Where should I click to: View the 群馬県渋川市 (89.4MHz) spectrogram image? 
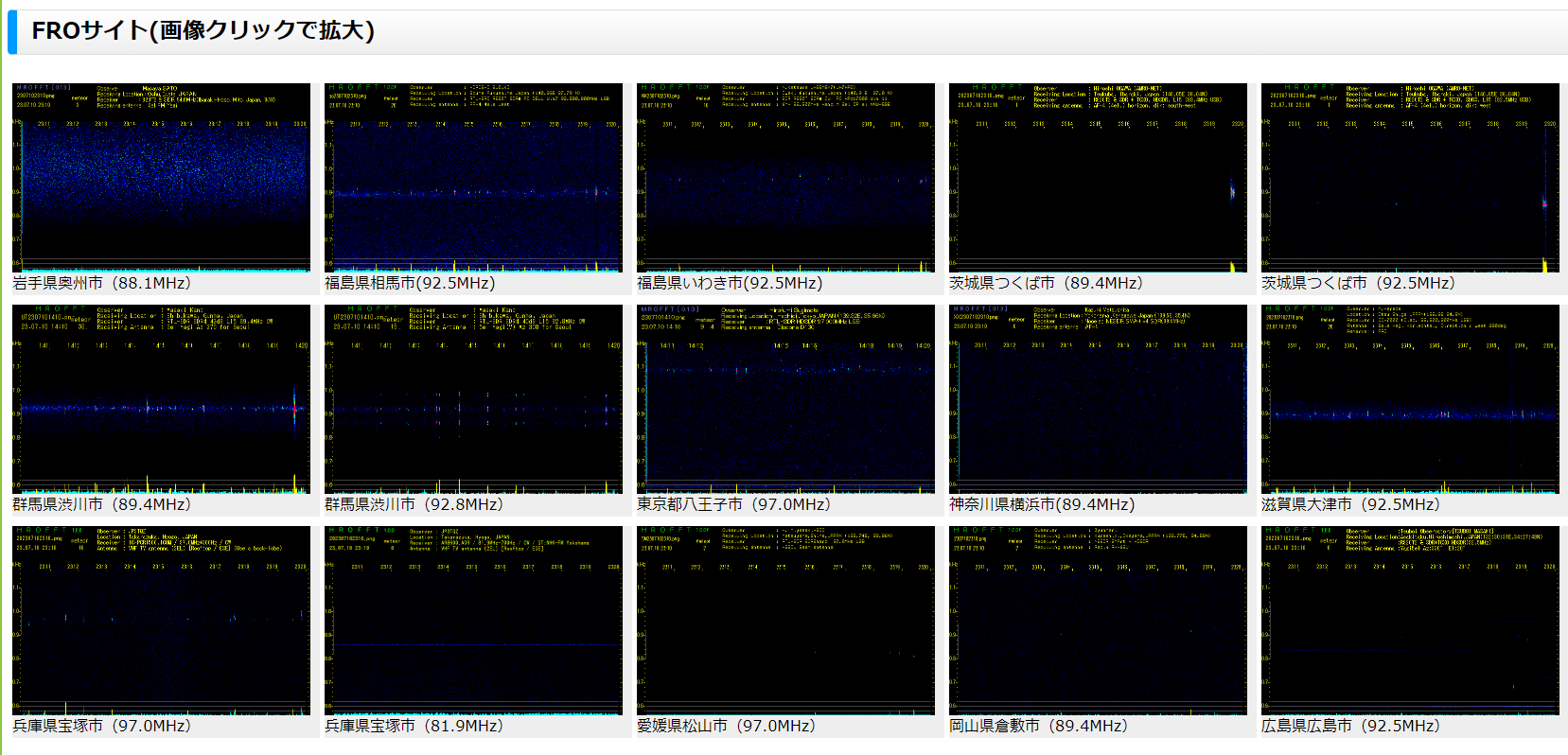tap(161, 399)
